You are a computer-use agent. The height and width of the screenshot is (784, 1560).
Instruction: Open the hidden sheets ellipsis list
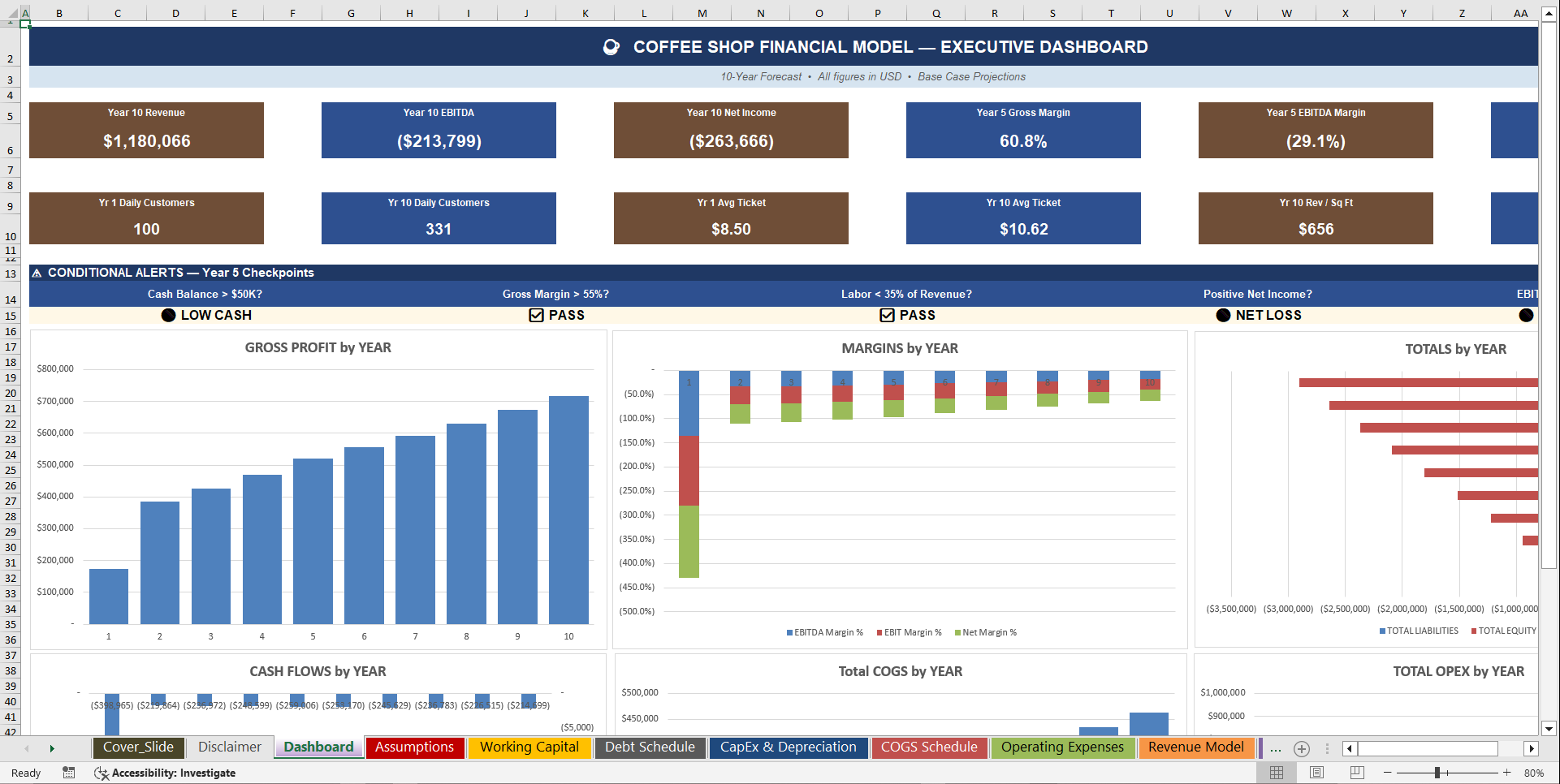[1276, 748]
